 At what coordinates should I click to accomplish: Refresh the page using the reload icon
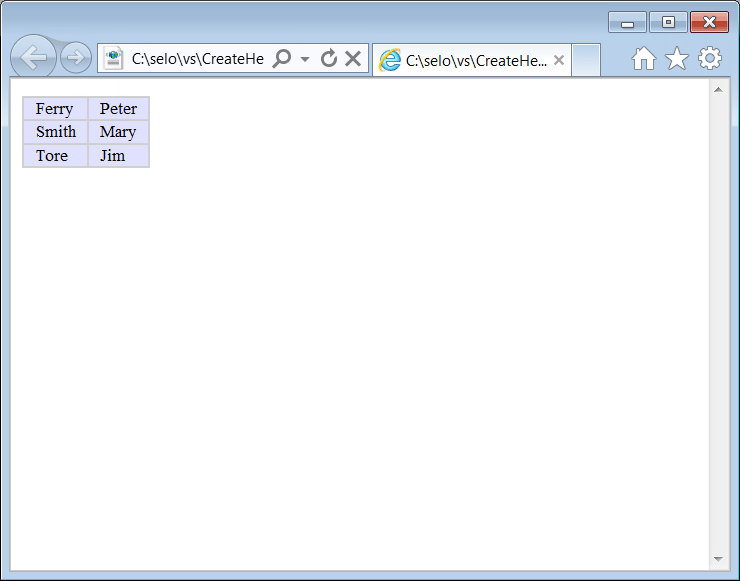(x=329, y=58)
